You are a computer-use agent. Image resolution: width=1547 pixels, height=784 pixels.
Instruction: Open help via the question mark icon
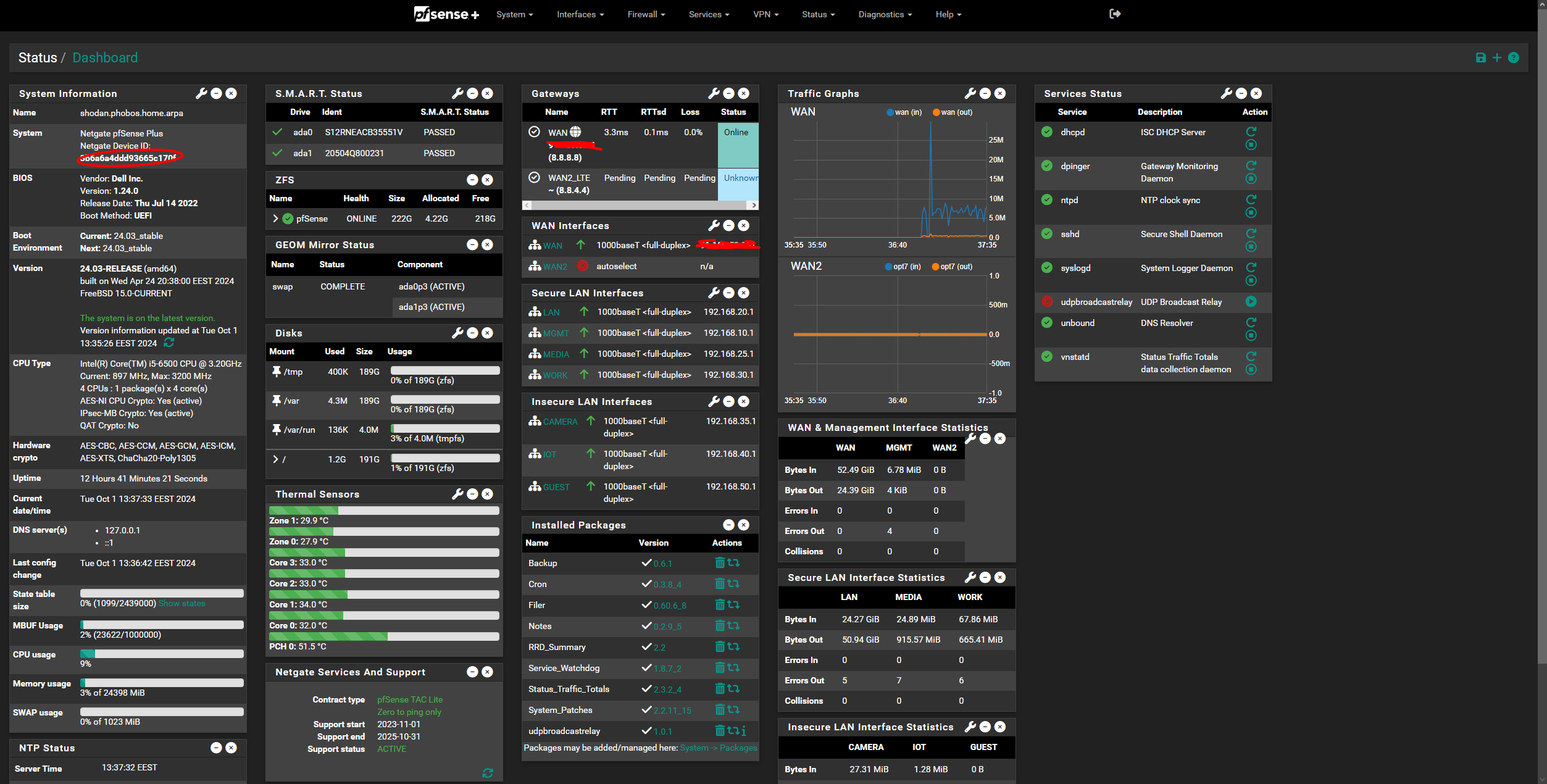(x=1513, y=57)
